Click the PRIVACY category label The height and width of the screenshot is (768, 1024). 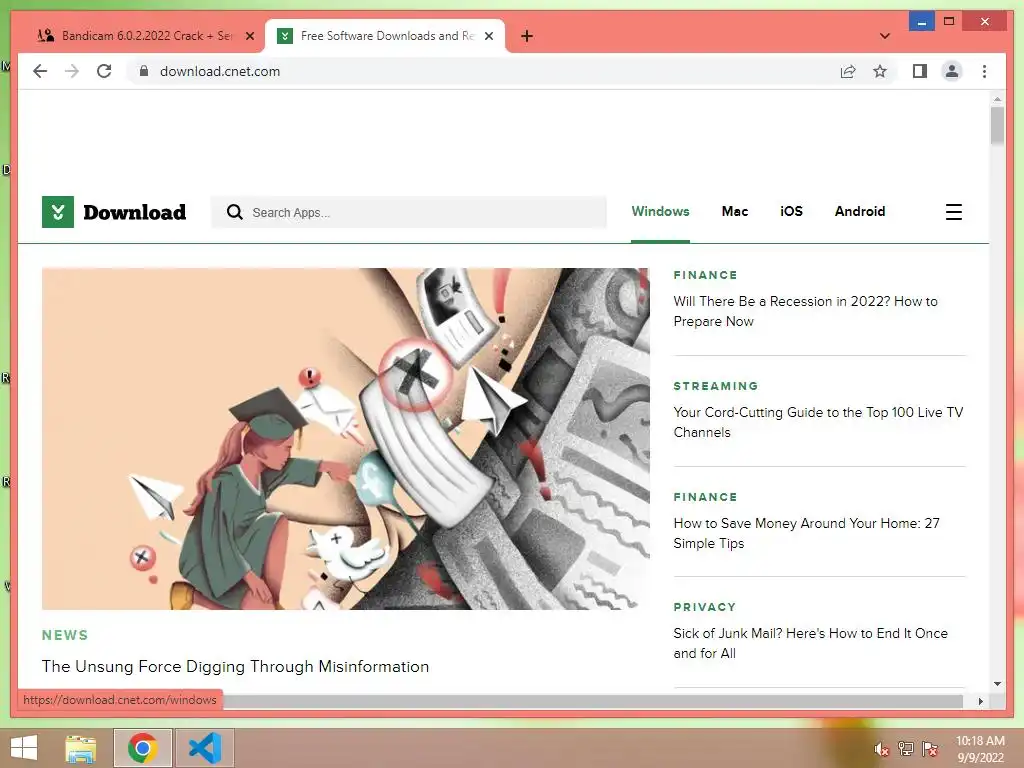[x=705, y=607]
